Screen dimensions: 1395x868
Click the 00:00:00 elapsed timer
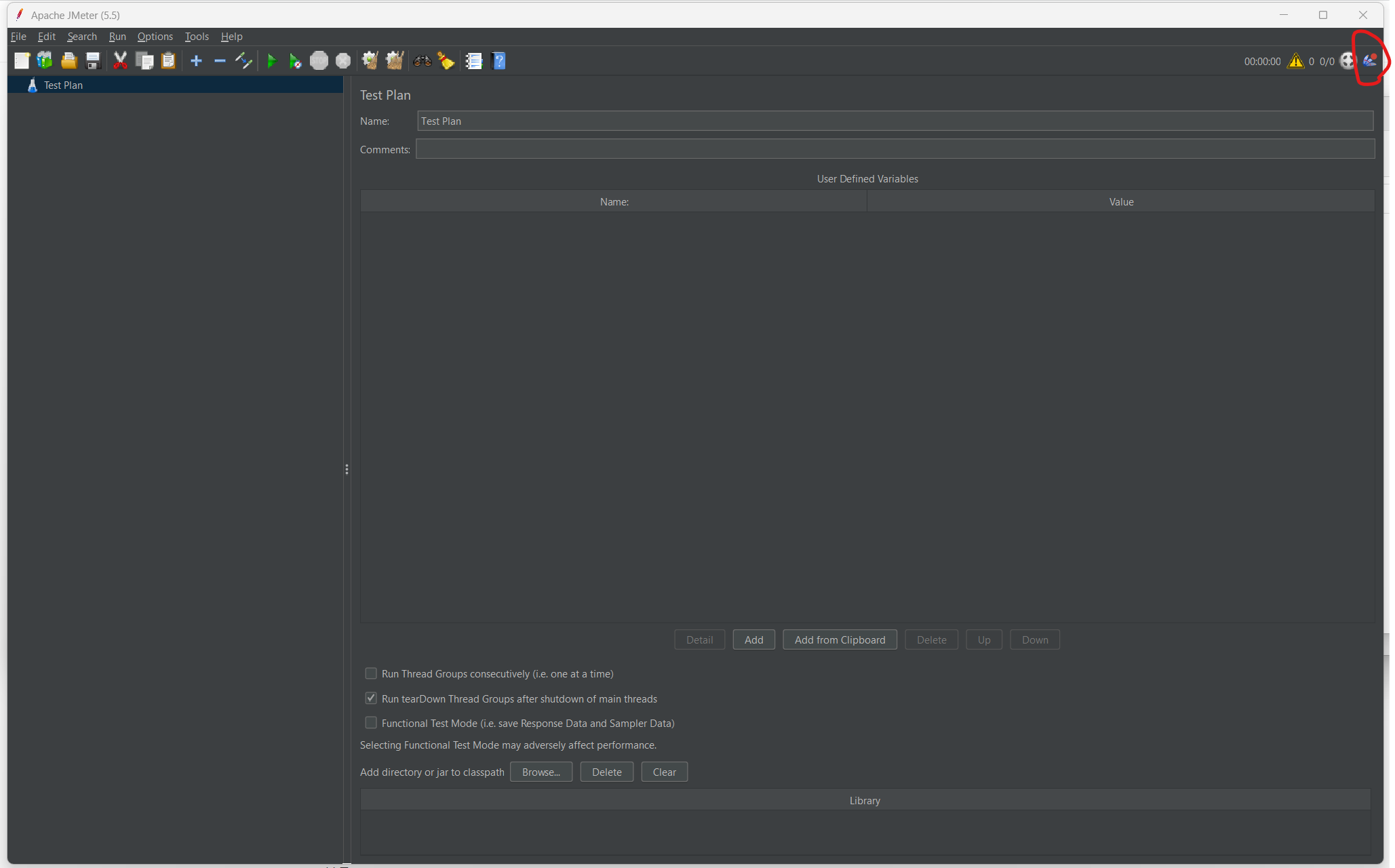click(1262, 62)
